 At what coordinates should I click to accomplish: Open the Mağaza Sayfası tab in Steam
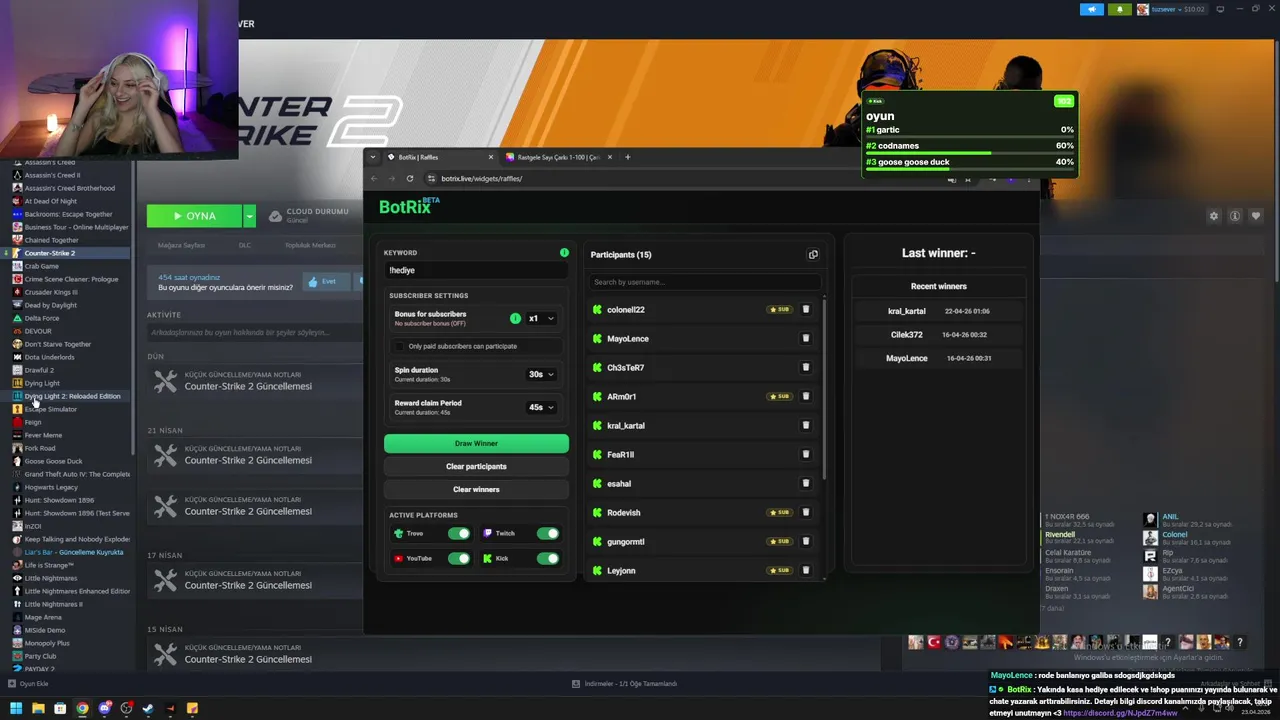click(181, 245)
